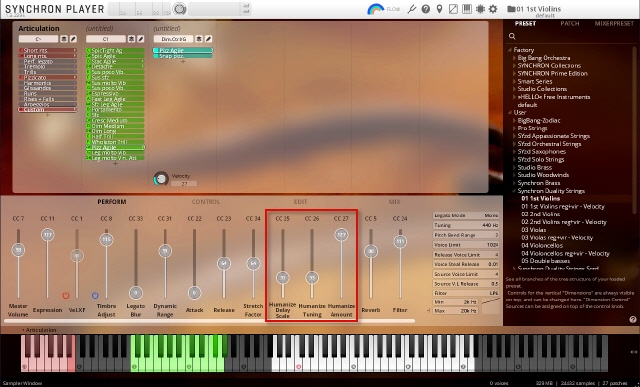Screen dimensions: 640x387
Task: Toggle the red power button under VelXF
Action: tap(66, 295)
